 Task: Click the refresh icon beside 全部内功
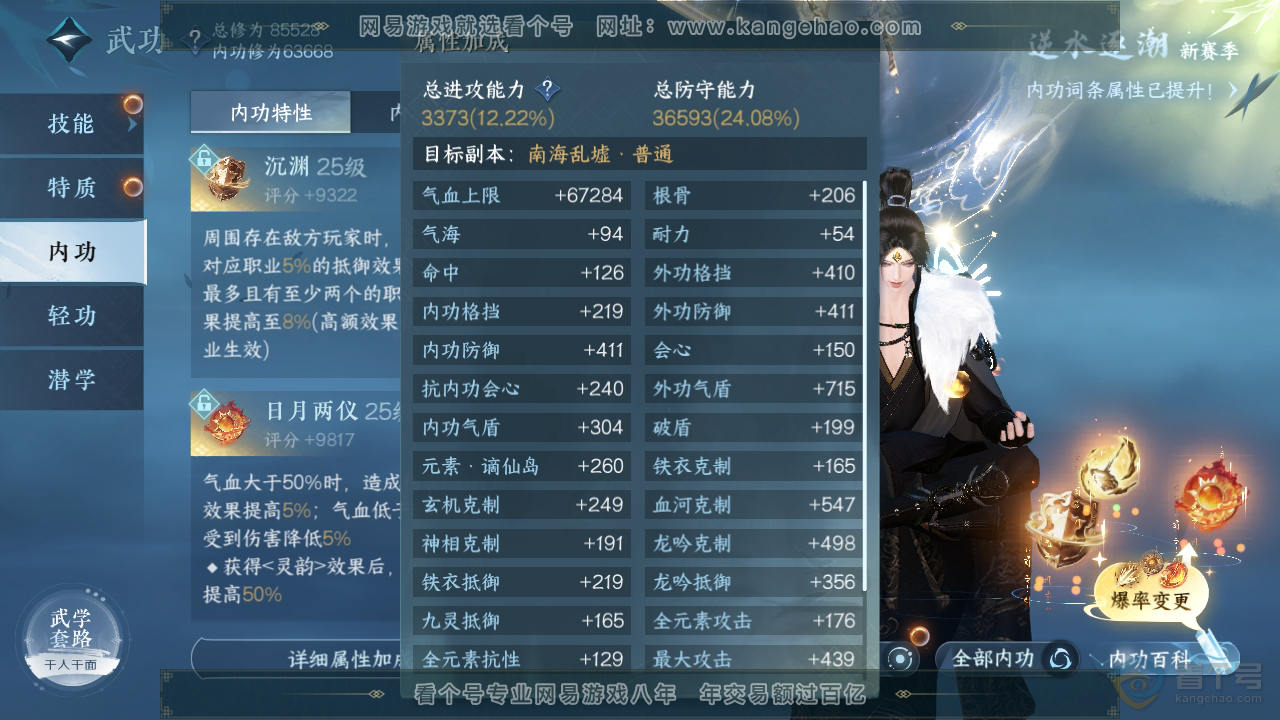click(x=1060, y=658)
